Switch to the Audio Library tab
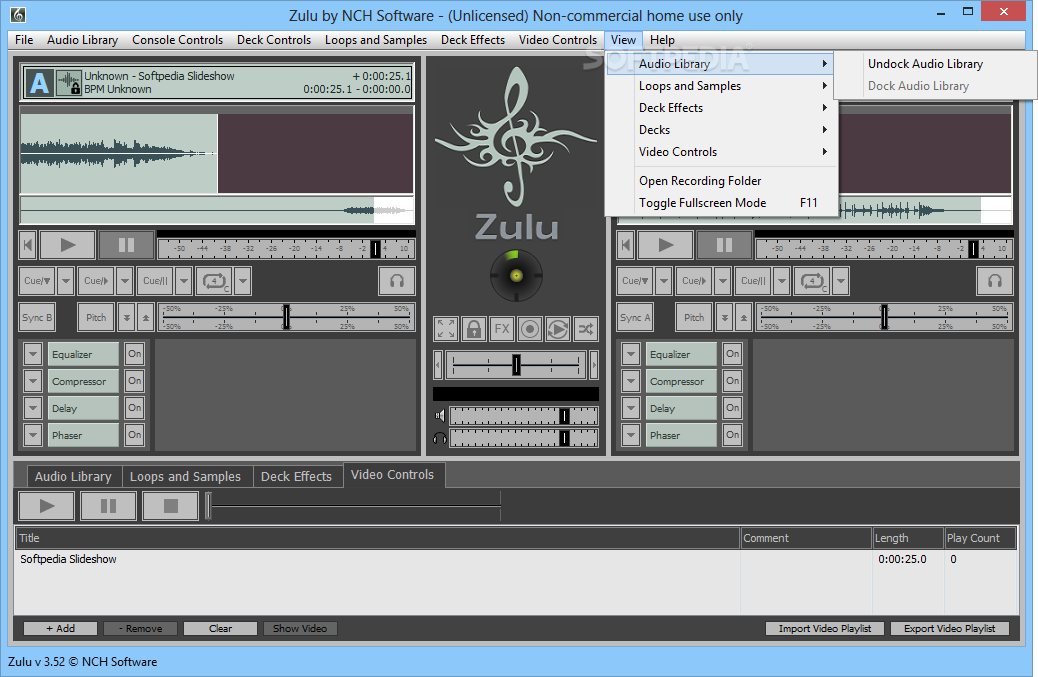The image size is (1038, 677). point(73,476)
